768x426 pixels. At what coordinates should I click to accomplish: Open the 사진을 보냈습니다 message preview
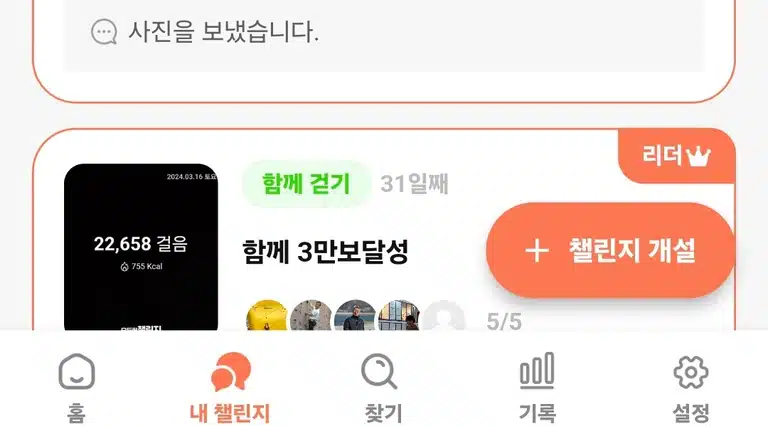tap(223, 32)
